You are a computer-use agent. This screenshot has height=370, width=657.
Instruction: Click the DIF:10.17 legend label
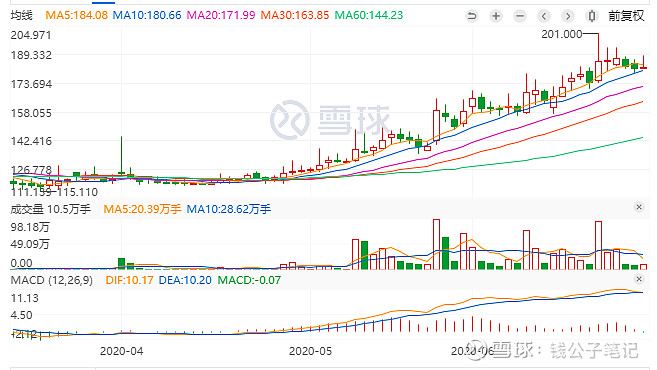pos(129,280)
